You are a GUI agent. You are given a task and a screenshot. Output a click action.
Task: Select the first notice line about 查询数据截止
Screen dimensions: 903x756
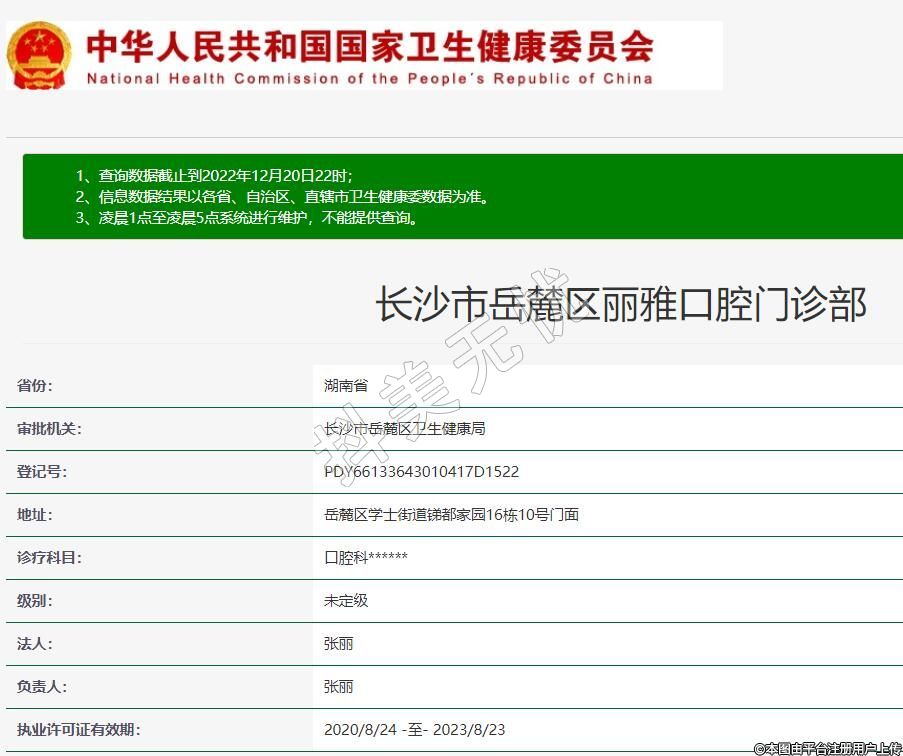coord(213,175)
